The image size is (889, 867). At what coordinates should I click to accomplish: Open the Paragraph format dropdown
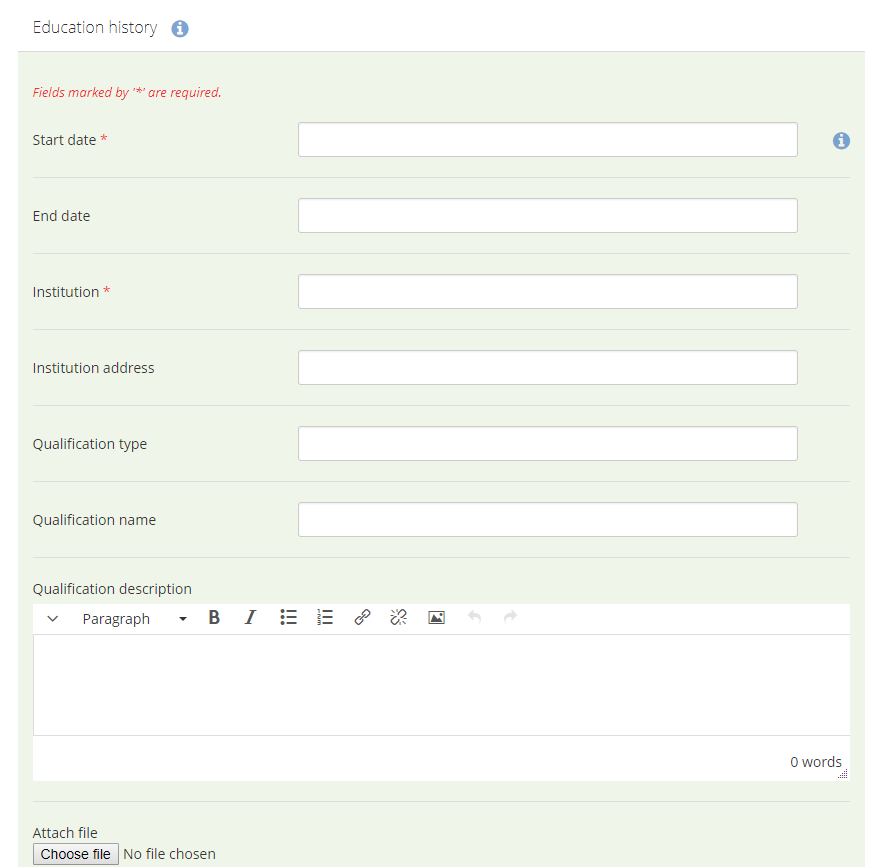click(134, 619)
